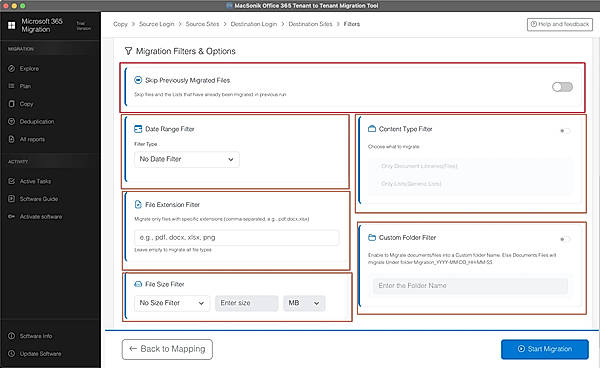
Task: Click the Skip Previously Migrated Files icon
Action: pos(138,80)
